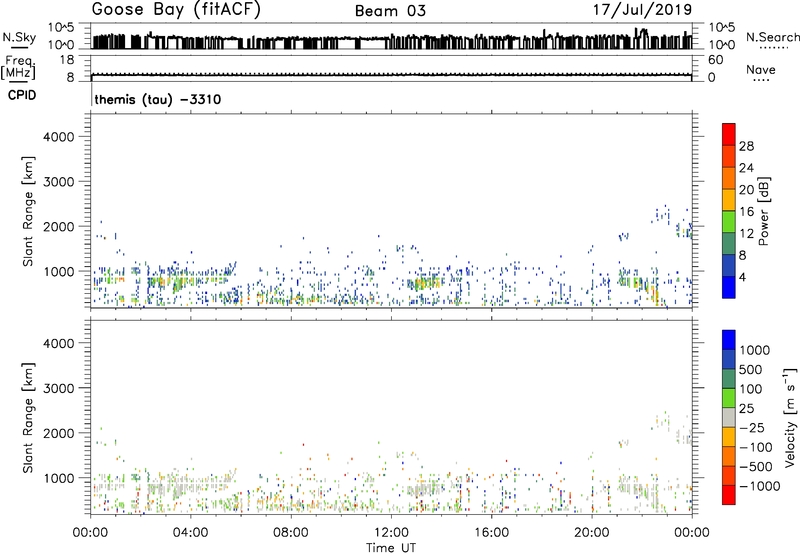This screenshot has height=554, width=800.
Task: Click the orange 20–24 dB Power segment
Action: pyautogui.click(x=729, y=178)
